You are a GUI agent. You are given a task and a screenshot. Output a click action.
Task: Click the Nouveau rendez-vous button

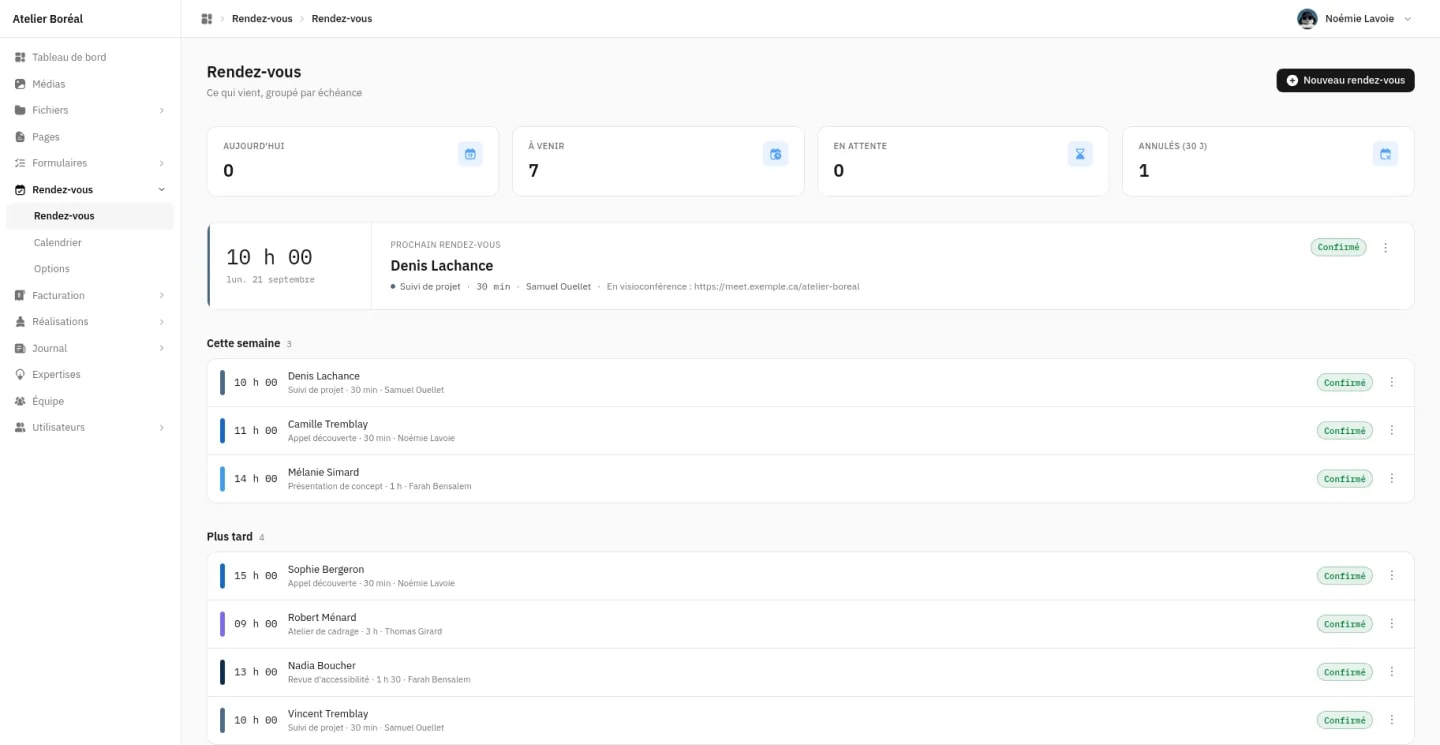pyautogui.click(x=1345, y=80)
